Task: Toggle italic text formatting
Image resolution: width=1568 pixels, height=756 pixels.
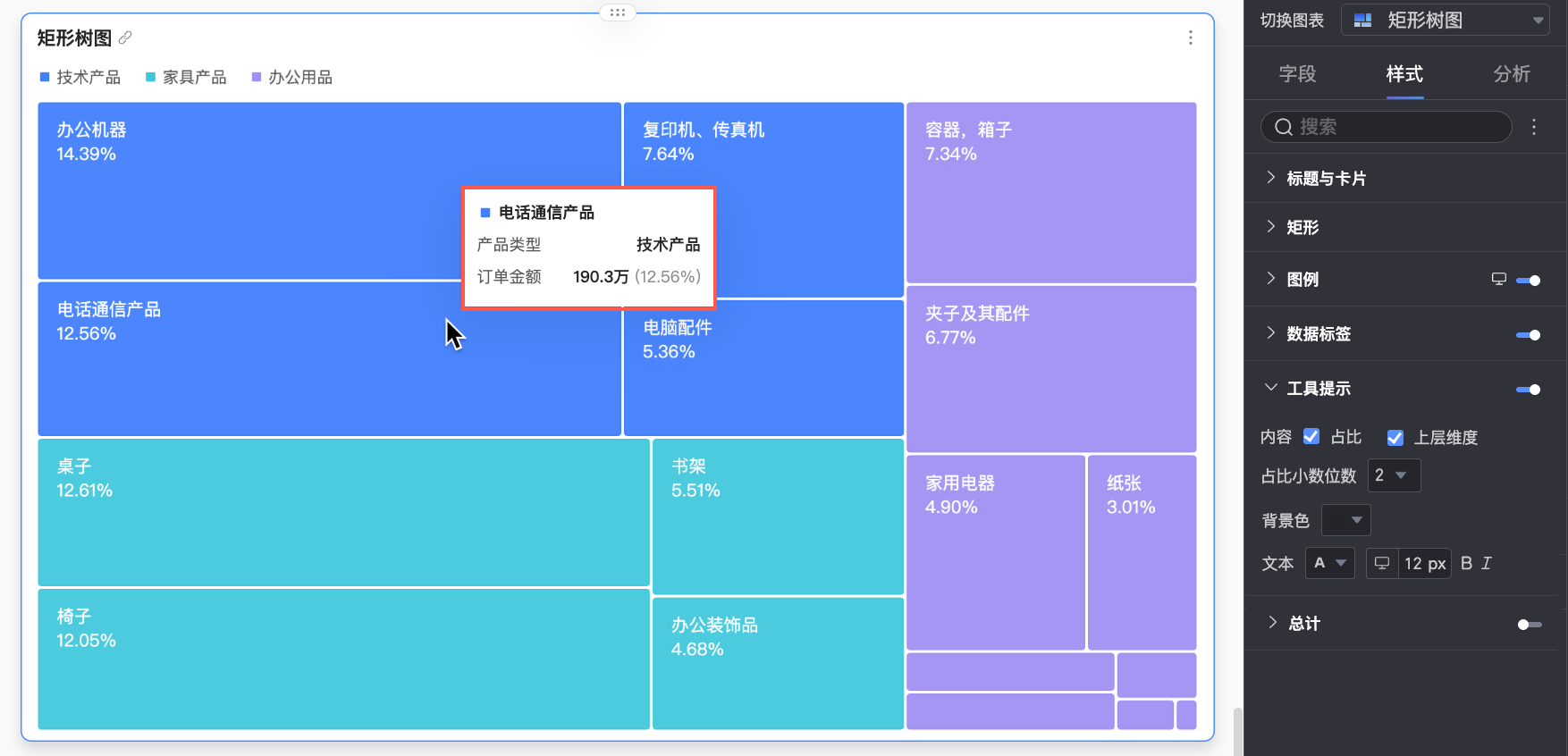Action: pos(1487,563)
